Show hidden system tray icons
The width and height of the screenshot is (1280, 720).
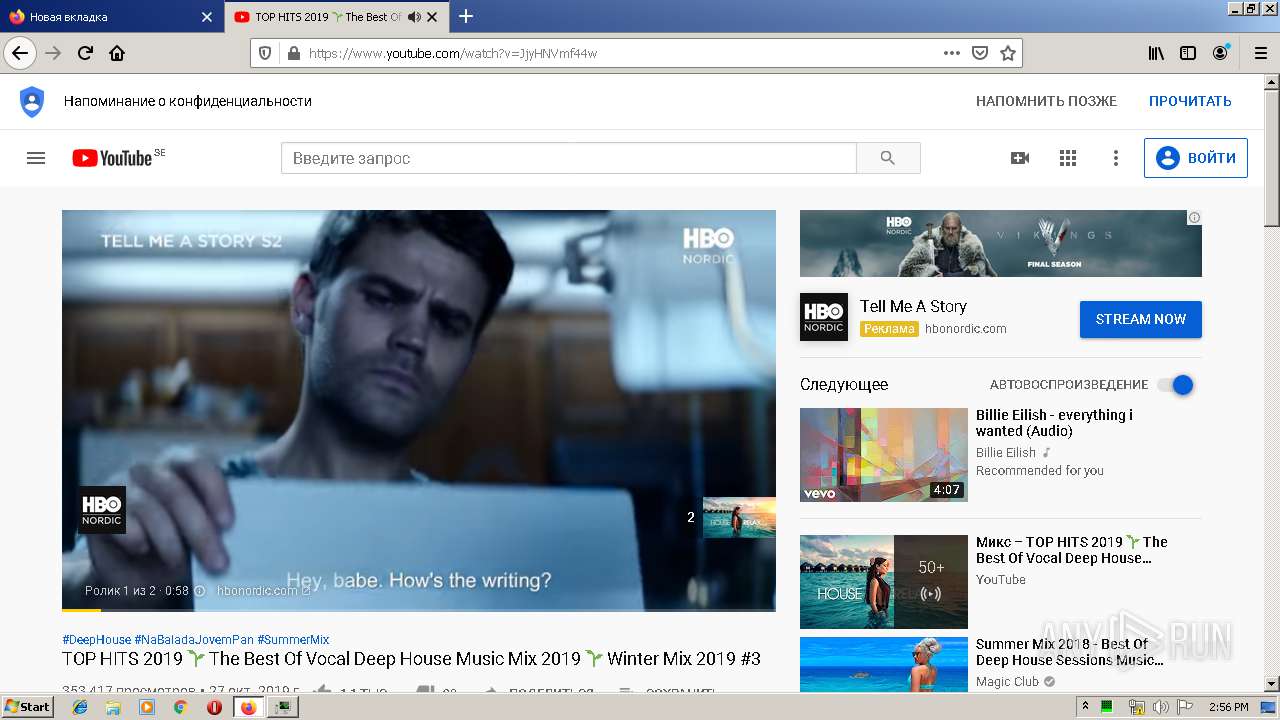click(1085, 707)
